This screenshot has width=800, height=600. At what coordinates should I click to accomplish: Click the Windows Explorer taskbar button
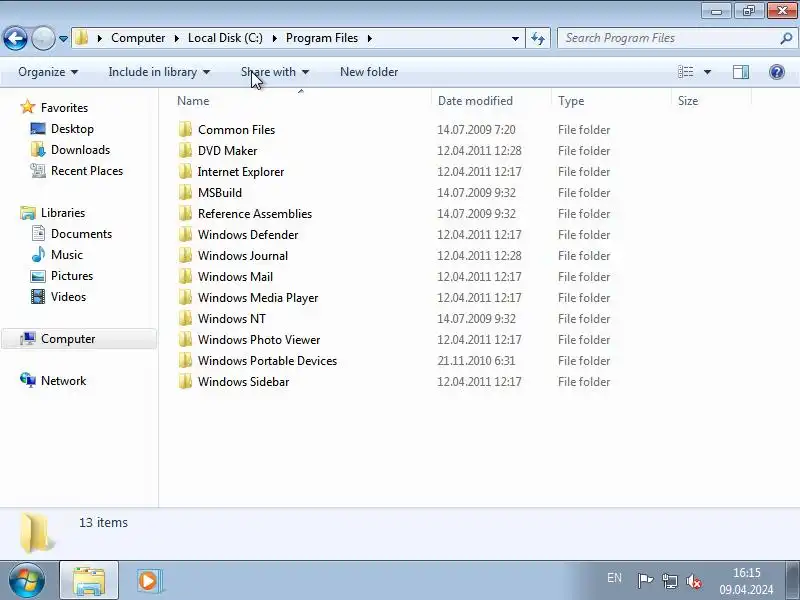pyautogui.click(x=89, y=580)
